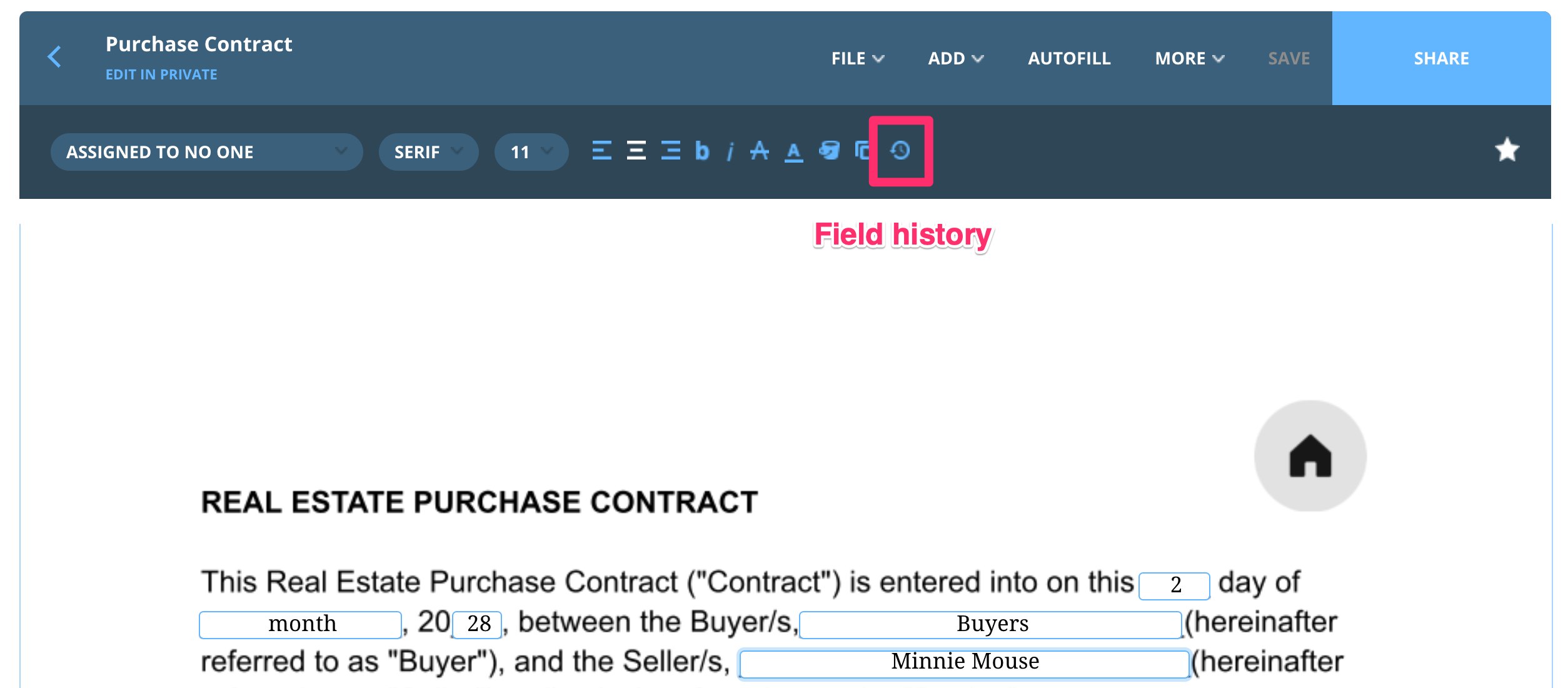Open the MORE menu
The height and width of the screenshot is (688, 1568).
click(1188, 58)
